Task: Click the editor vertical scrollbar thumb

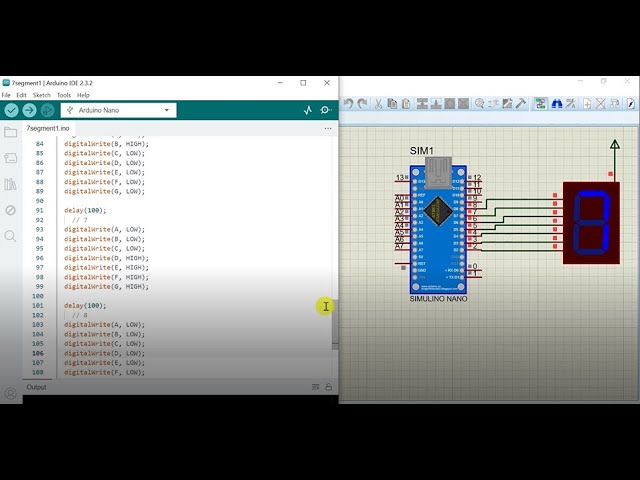Action: (335, 322)
